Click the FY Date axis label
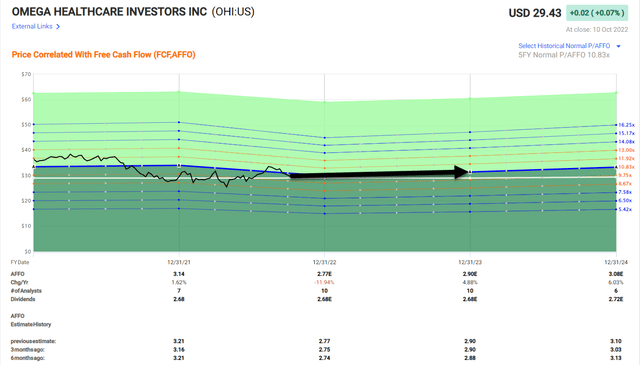 tap(20, 262)
